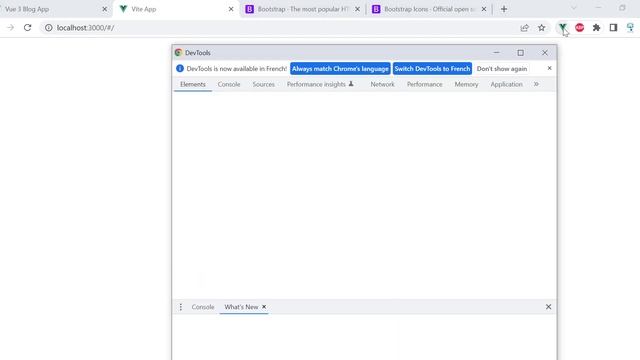Screen dimensions: 640x360
Task: Dismiss the French language info bar
Action: (549, 68)
